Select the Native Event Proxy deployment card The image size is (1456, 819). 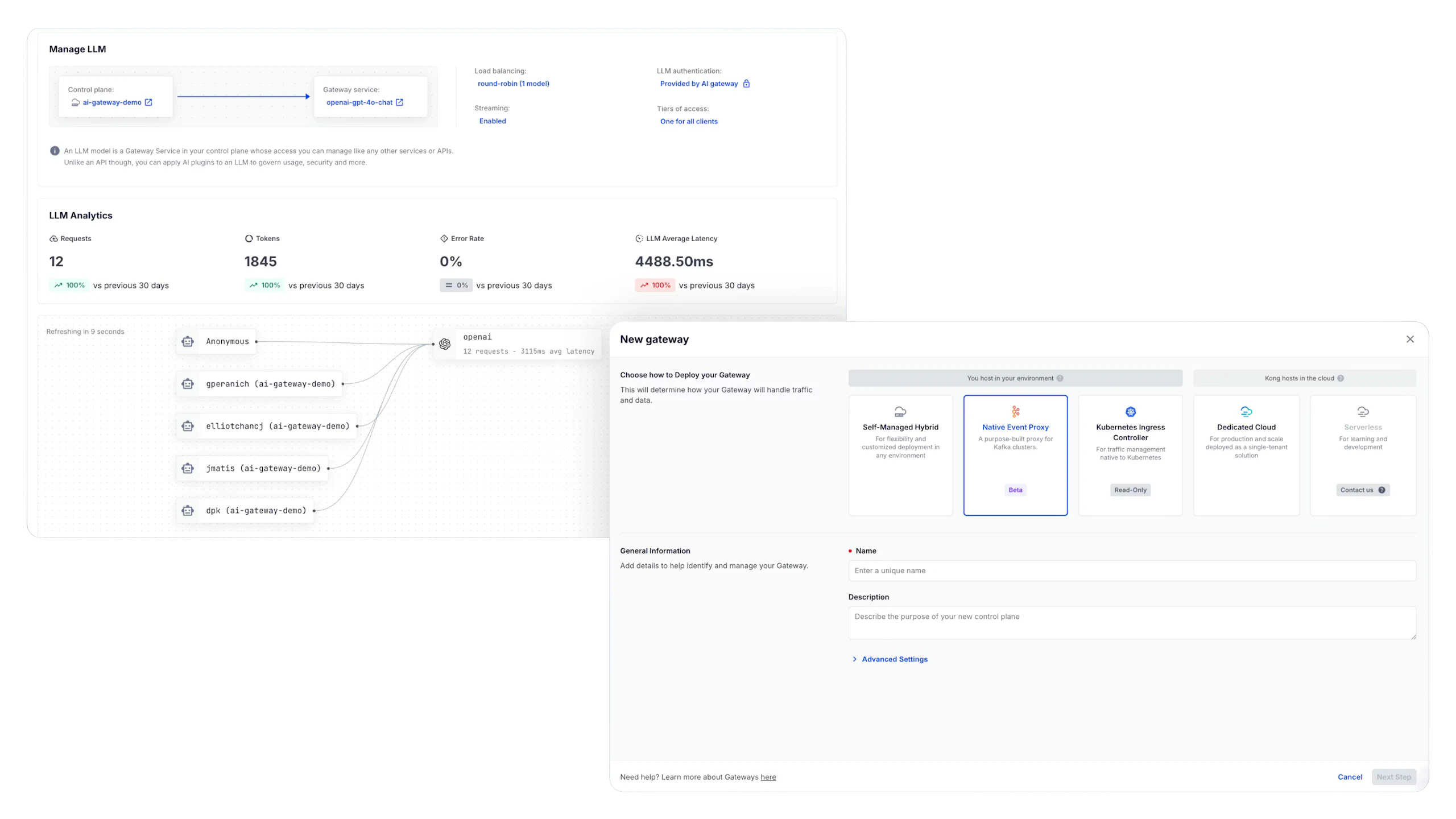point(1015,455)
